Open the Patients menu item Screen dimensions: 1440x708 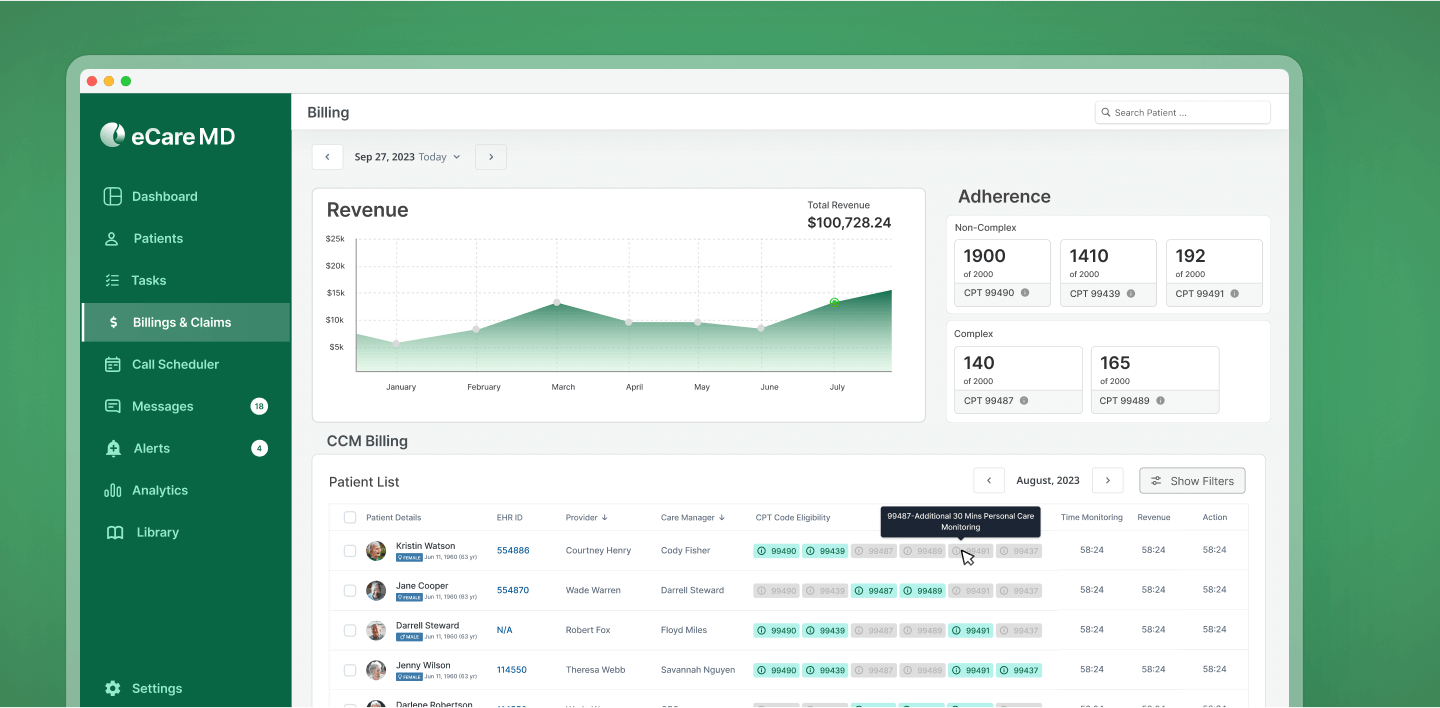coord(158,239)
